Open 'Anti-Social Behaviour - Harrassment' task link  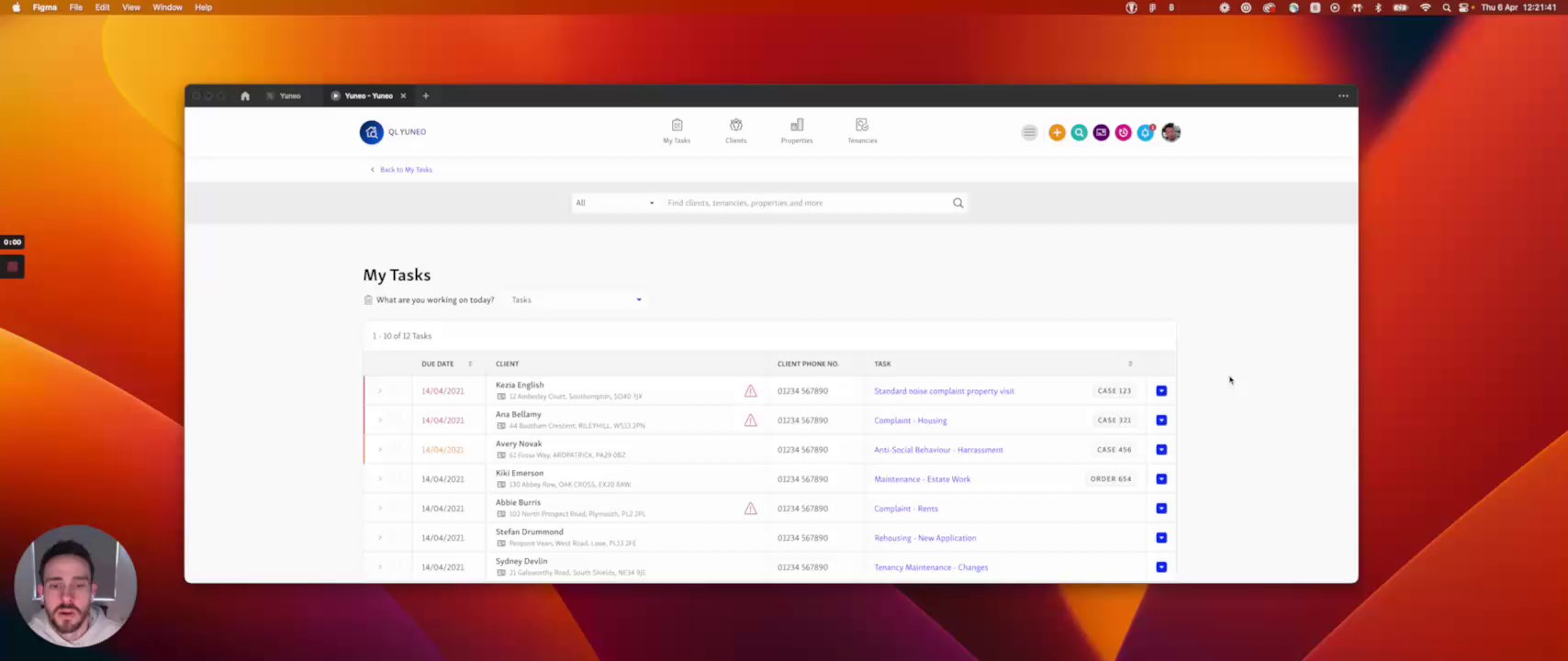point(938,450)
